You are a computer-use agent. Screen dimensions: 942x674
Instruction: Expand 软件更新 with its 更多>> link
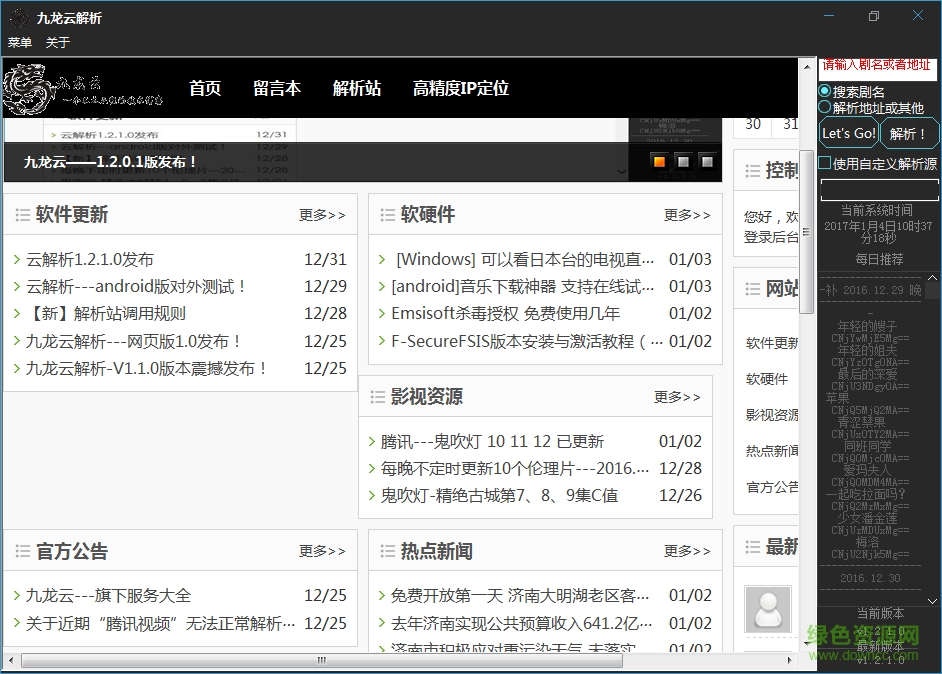[322, 215]
